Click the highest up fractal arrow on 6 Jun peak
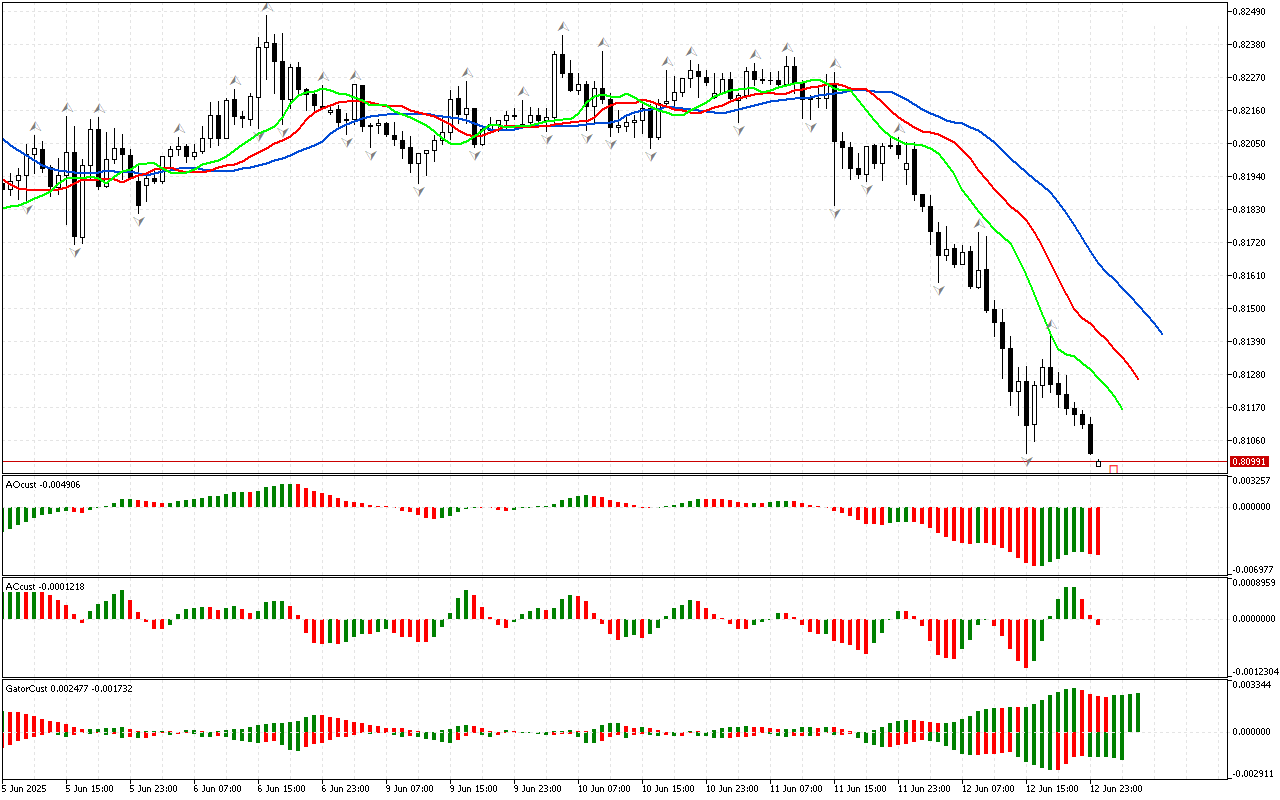Image resolution: width=1280 pixels, height=800 pixels. 266,8
